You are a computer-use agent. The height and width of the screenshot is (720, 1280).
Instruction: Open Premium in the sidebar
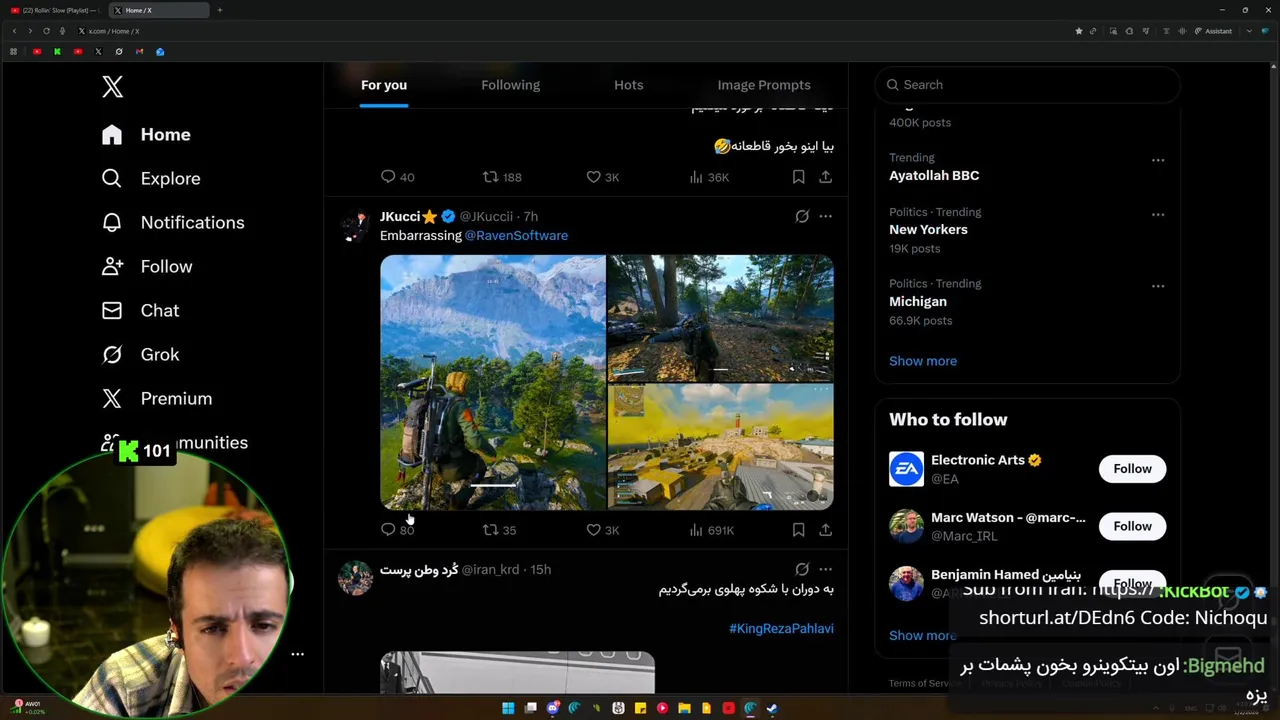point(157,398)
